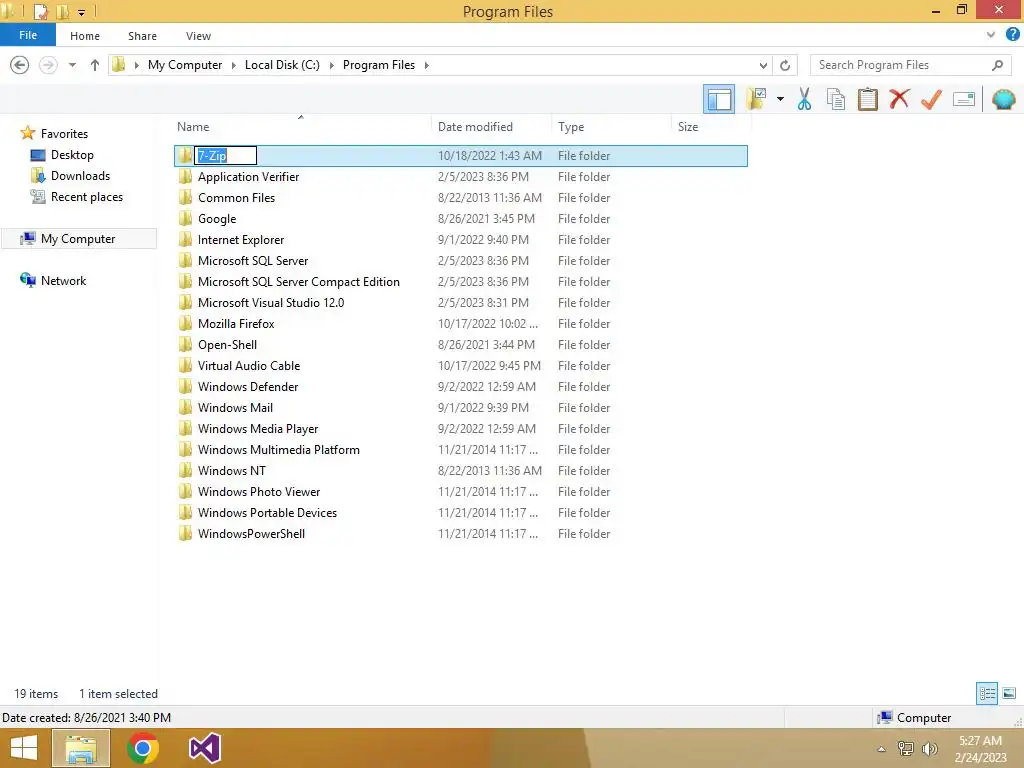Open Desktop in Favorites
1024x768 pixels.
pos(72,155)
